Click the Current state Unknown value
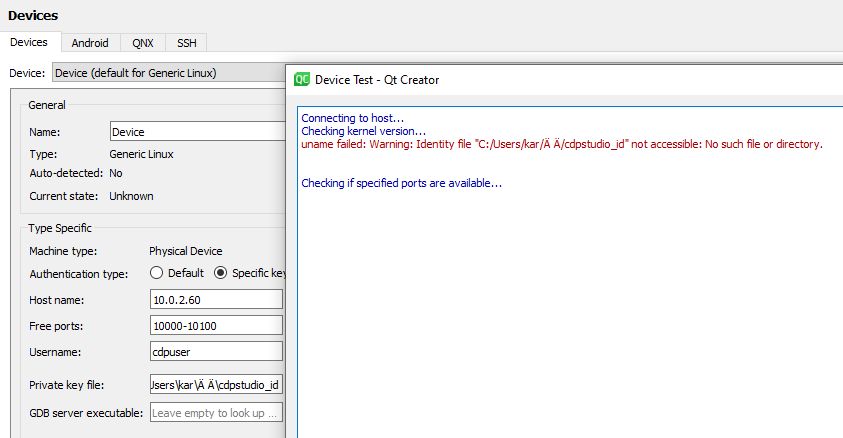Image resolution: width=843 pixels, height=438 pixels. [131, 196]
